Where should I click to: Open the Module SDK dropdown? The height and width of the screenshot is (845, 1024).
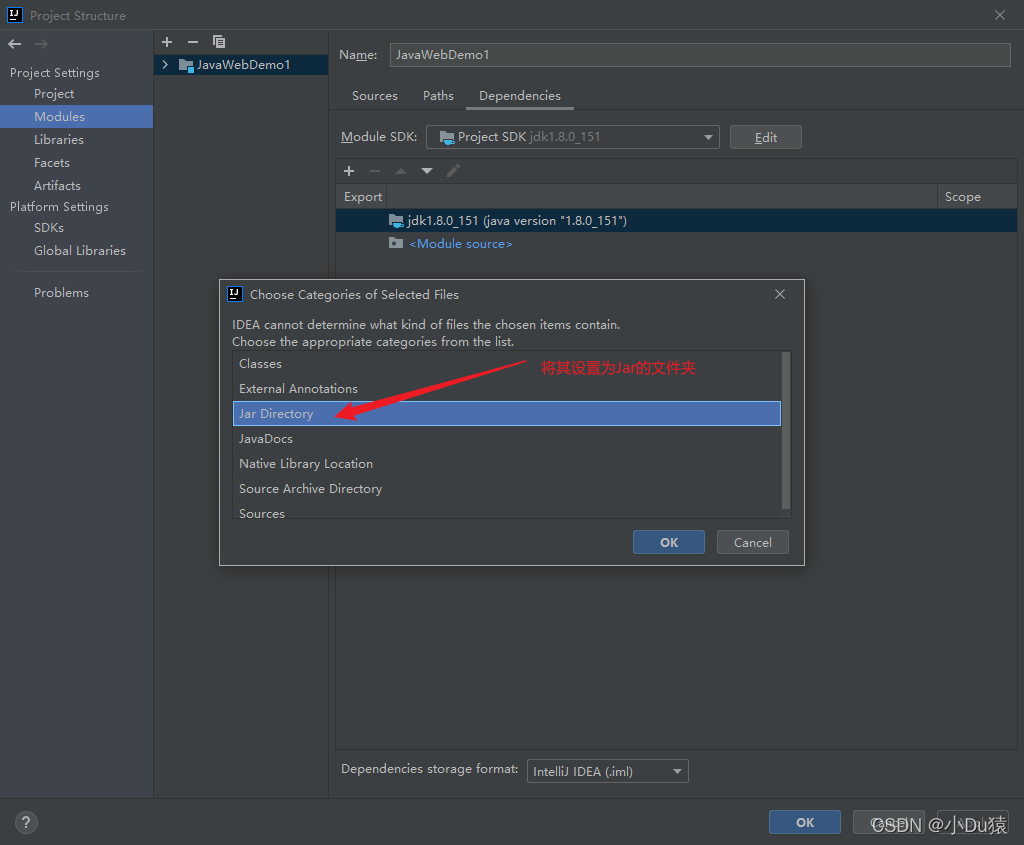click(573, 137)
